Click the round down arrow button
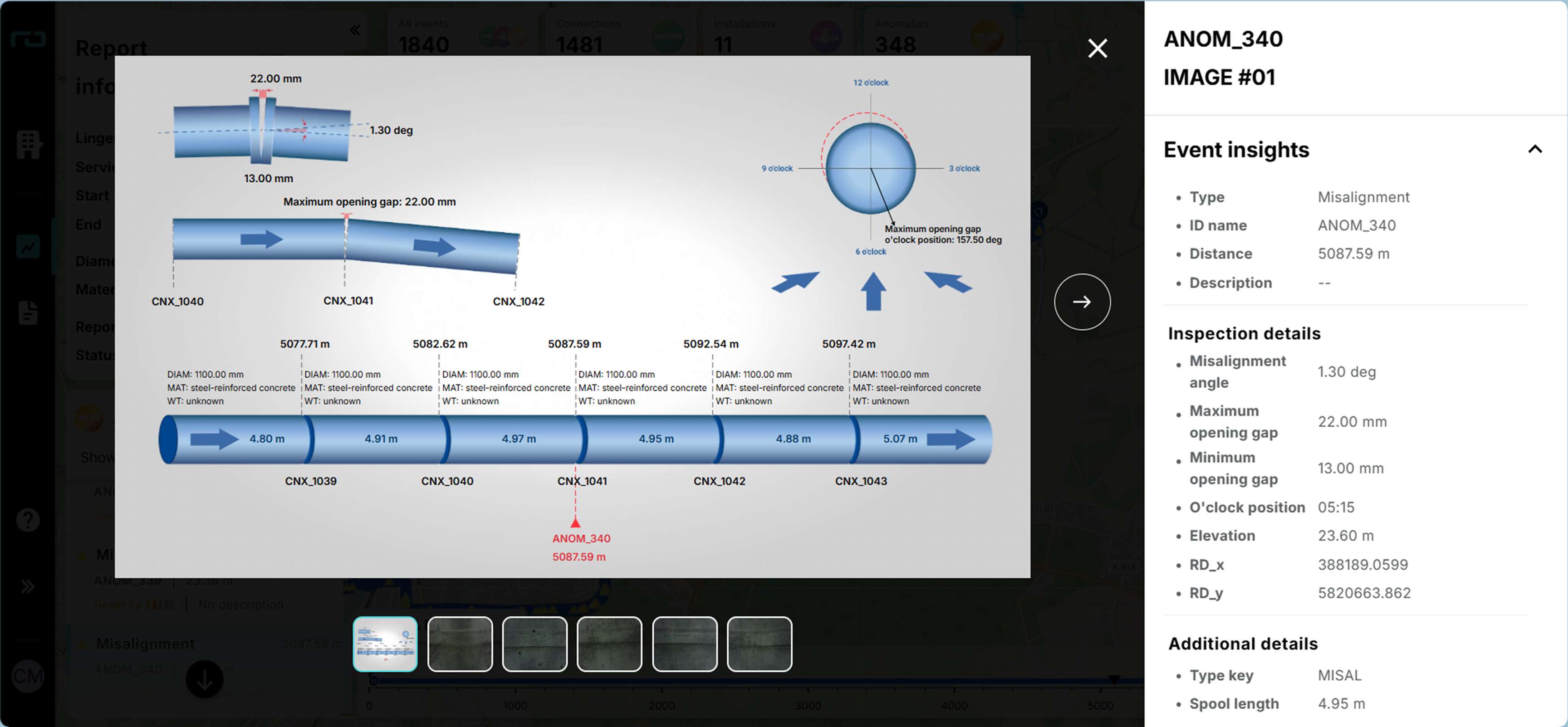Image resolution: width=1568 pixels, height=727 pixels. [x=205, y=679]
